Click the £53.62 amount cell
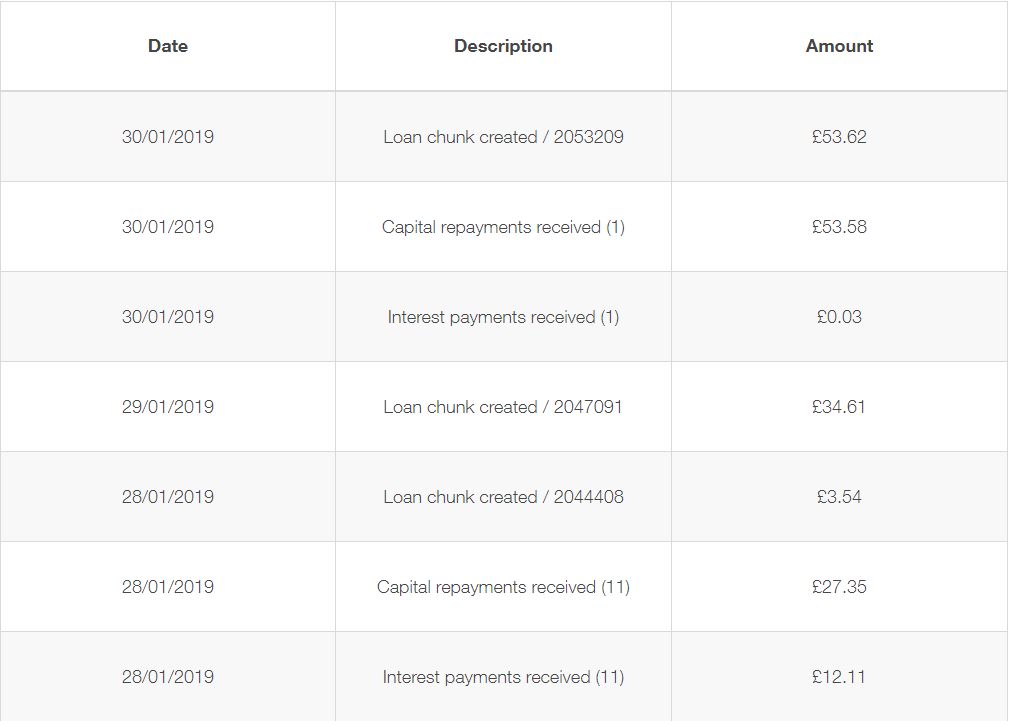 pyautogui.click(x=839, y=137)
